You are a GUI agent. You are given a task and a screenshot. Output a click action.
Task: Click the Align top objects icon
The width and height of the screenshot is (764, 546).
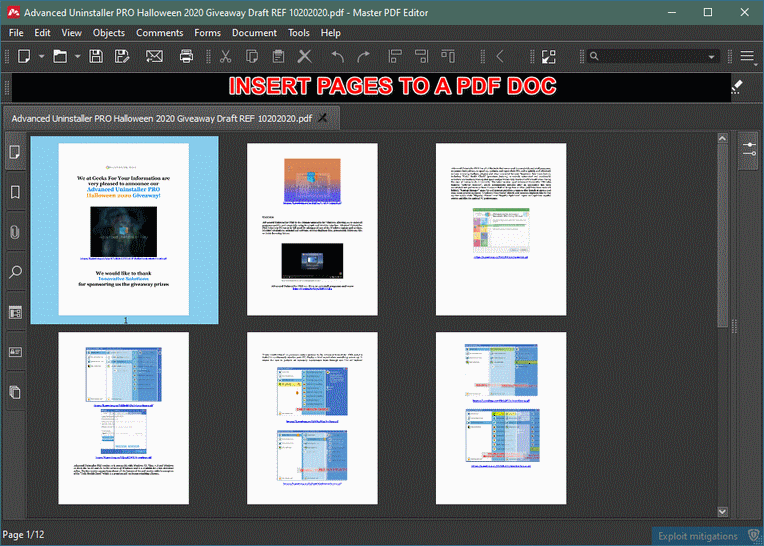[x=448, y=56]
